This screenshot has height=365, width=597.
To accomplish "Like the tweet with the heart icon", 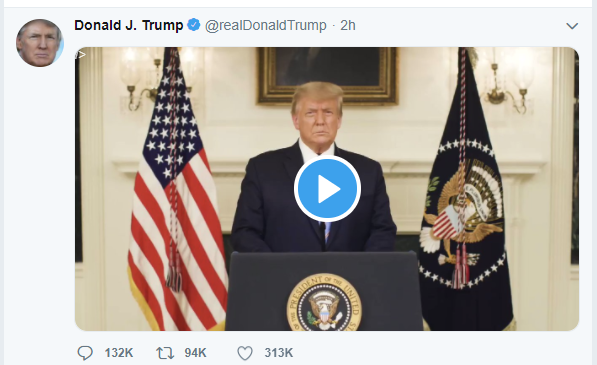I will [x=245, y=353].
